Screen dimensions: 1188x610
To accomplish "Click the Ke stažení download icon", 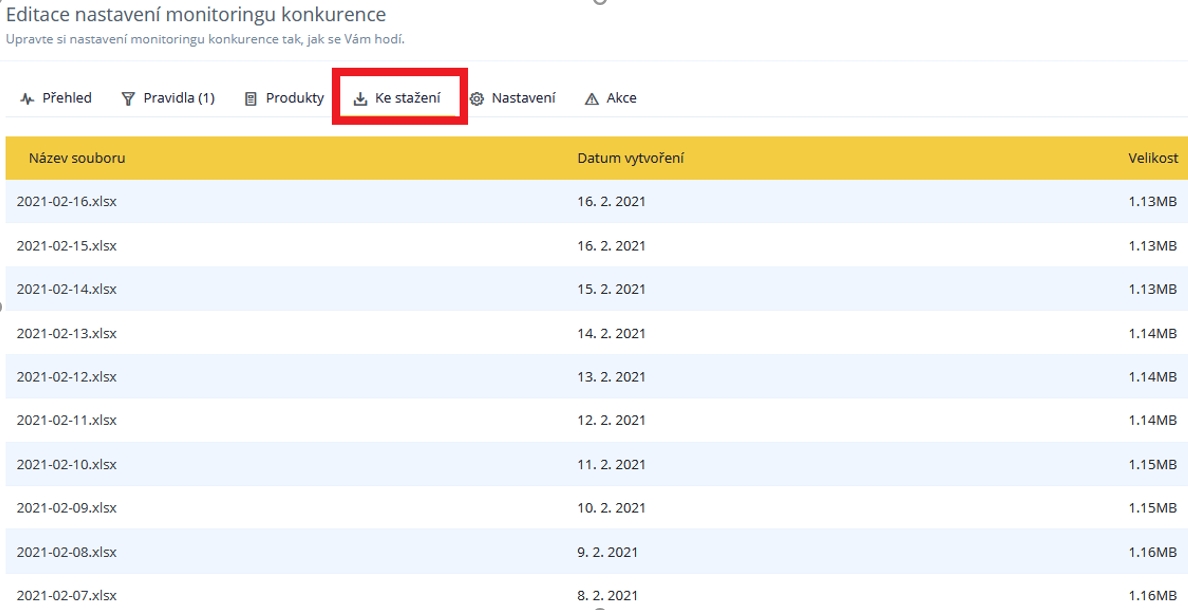I will 361,99.
